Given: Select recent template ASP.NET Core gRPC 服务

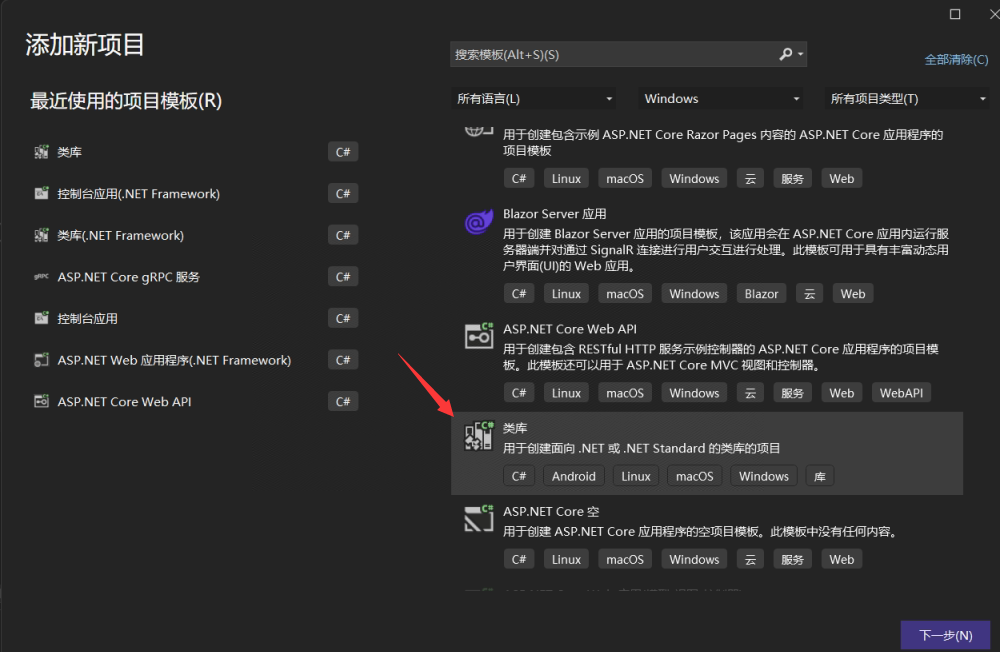Looking at the screenshot, I should coord(128,277).
